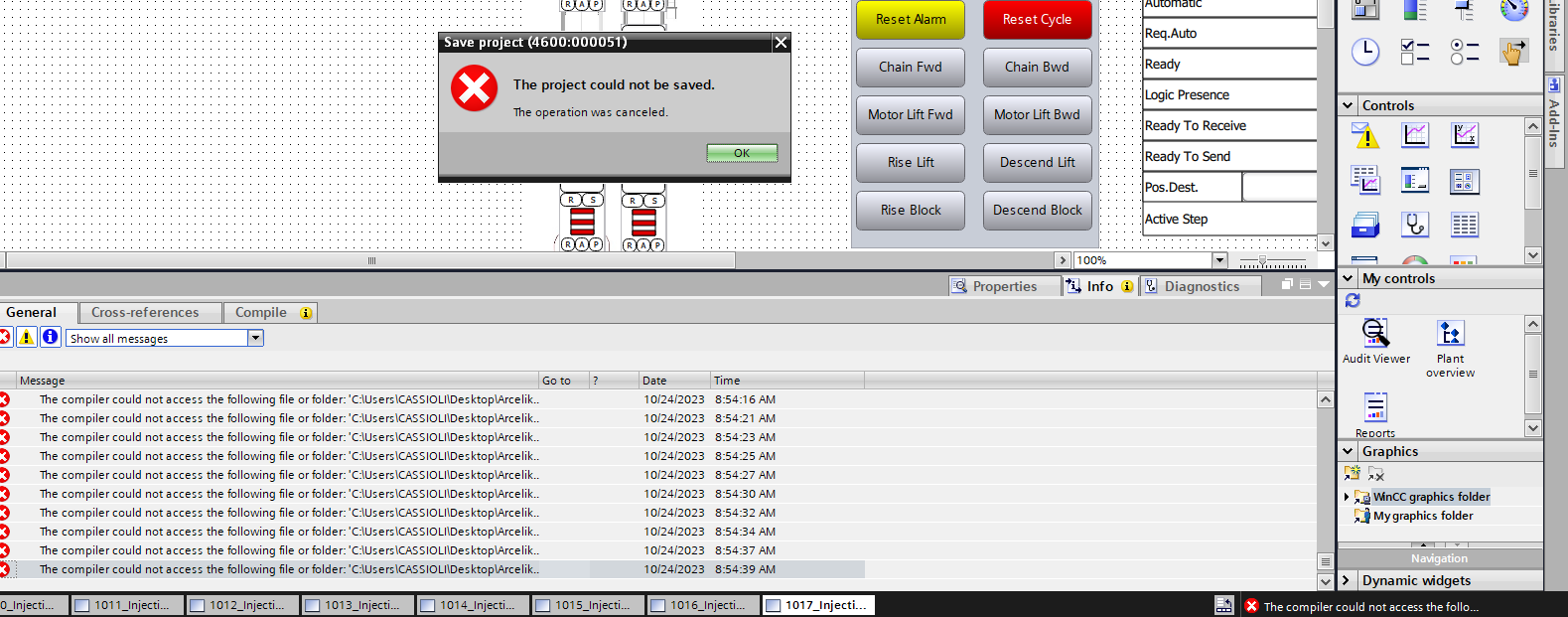Select the Clock element icon in toolbox

(x=1365, y=52)
